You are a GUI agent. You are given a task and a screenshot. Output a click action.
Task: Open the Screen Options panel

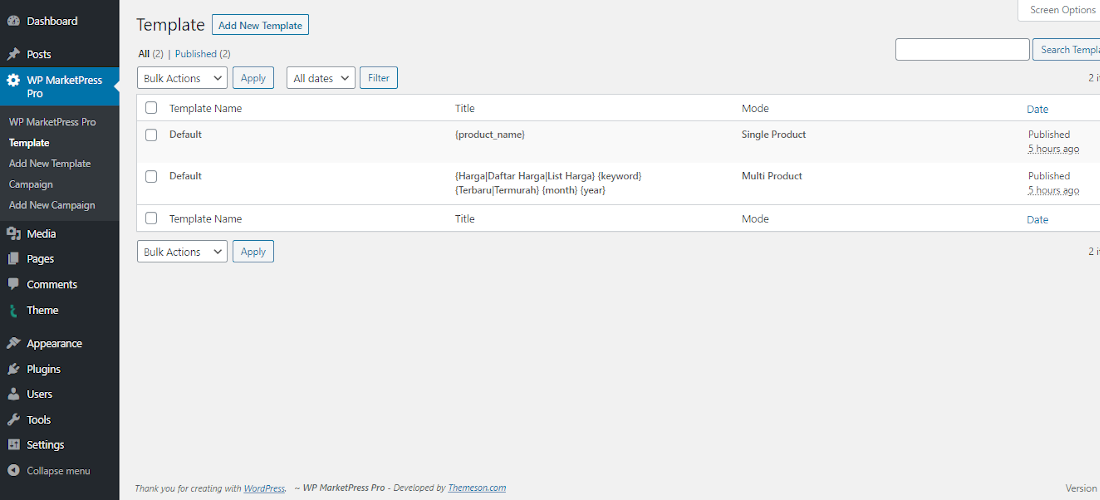tap(1061, 10)
